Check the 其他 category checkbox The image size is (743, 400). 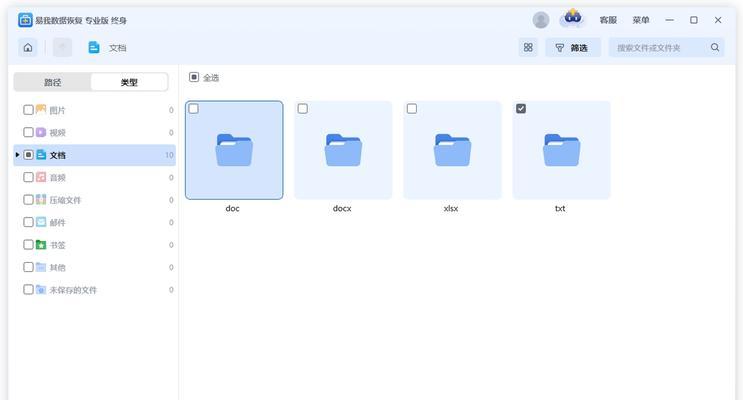[x=28, y=267]
